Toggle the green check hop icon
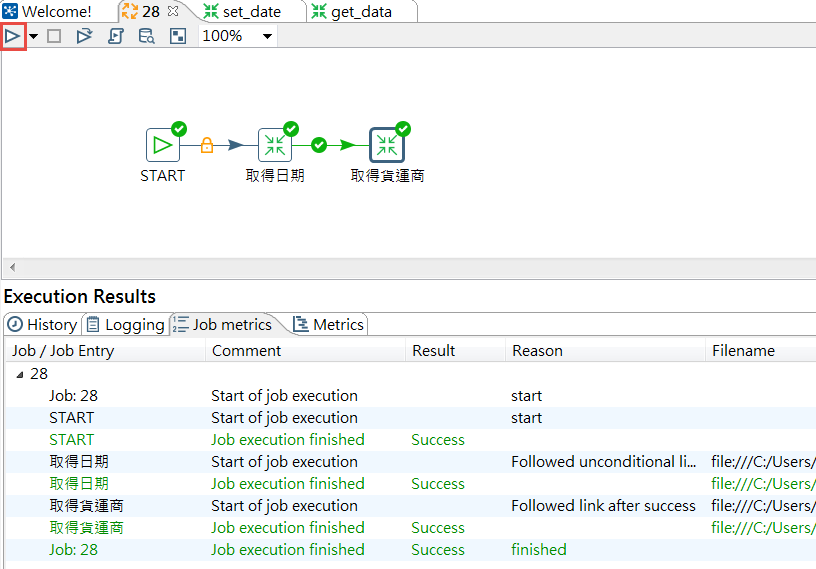 319,145
